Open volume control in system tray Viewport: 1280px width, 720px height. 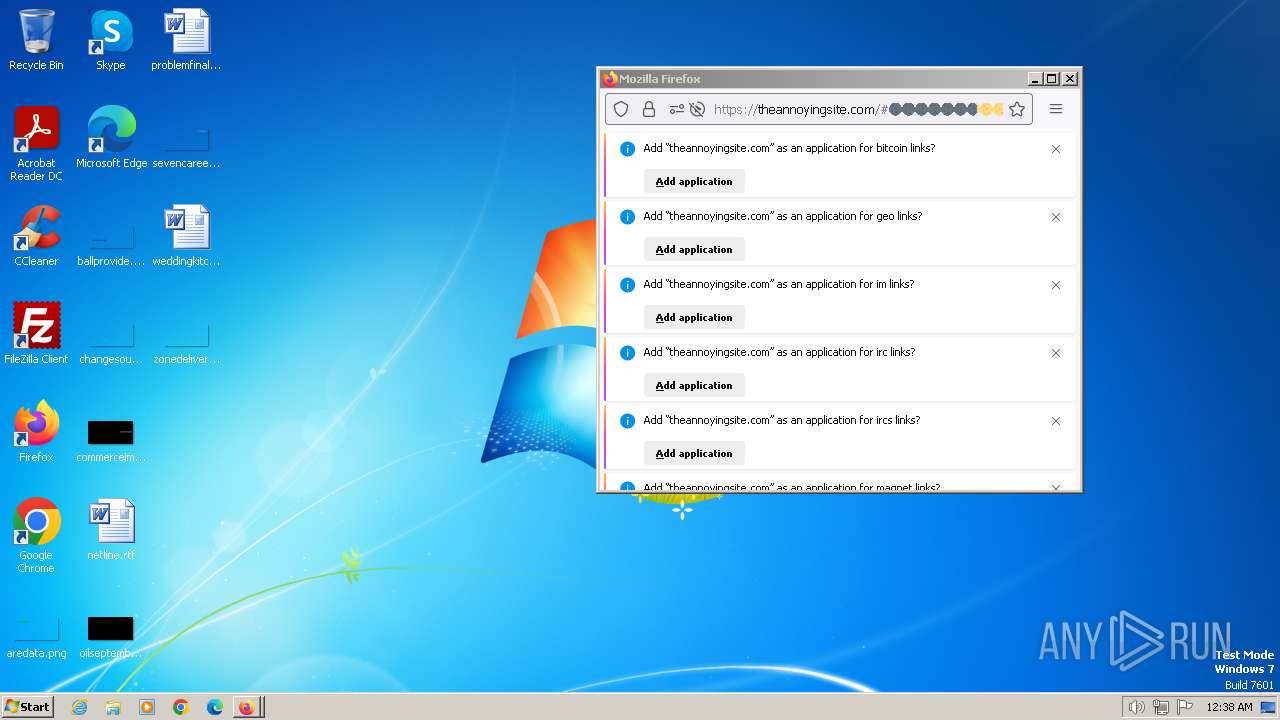coord(1136,707)
